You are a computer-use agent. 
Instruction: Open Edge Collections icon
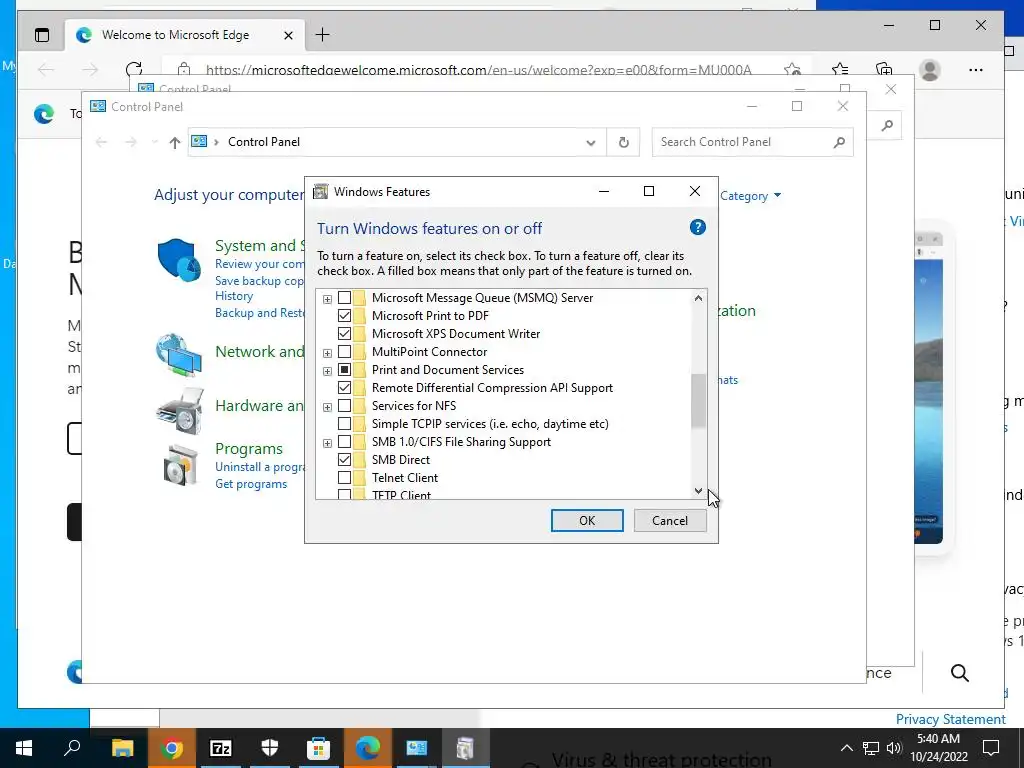coord(884,69)
